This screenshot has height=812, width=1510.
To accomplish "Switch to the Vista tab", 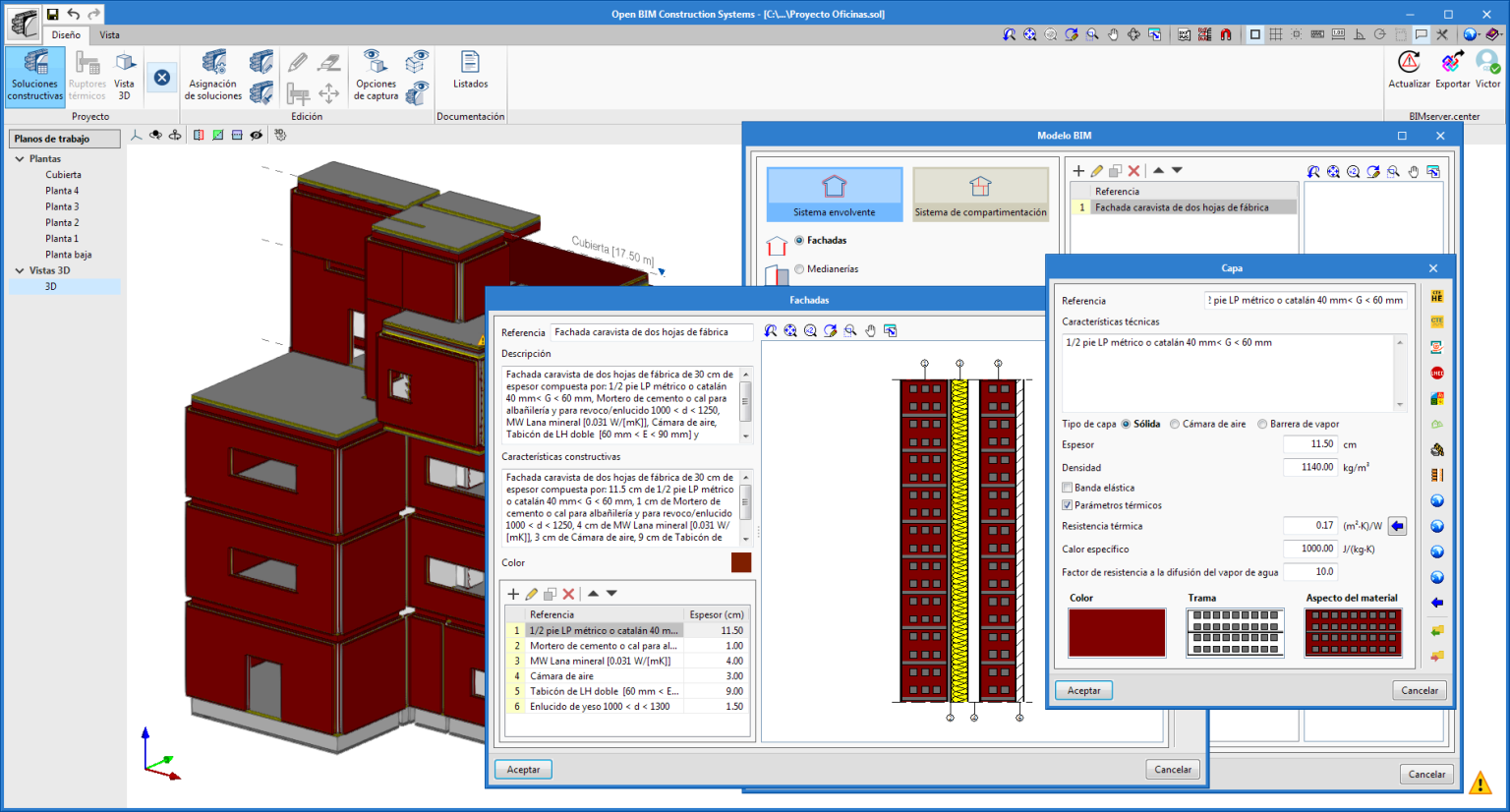I will click(109, 35).
